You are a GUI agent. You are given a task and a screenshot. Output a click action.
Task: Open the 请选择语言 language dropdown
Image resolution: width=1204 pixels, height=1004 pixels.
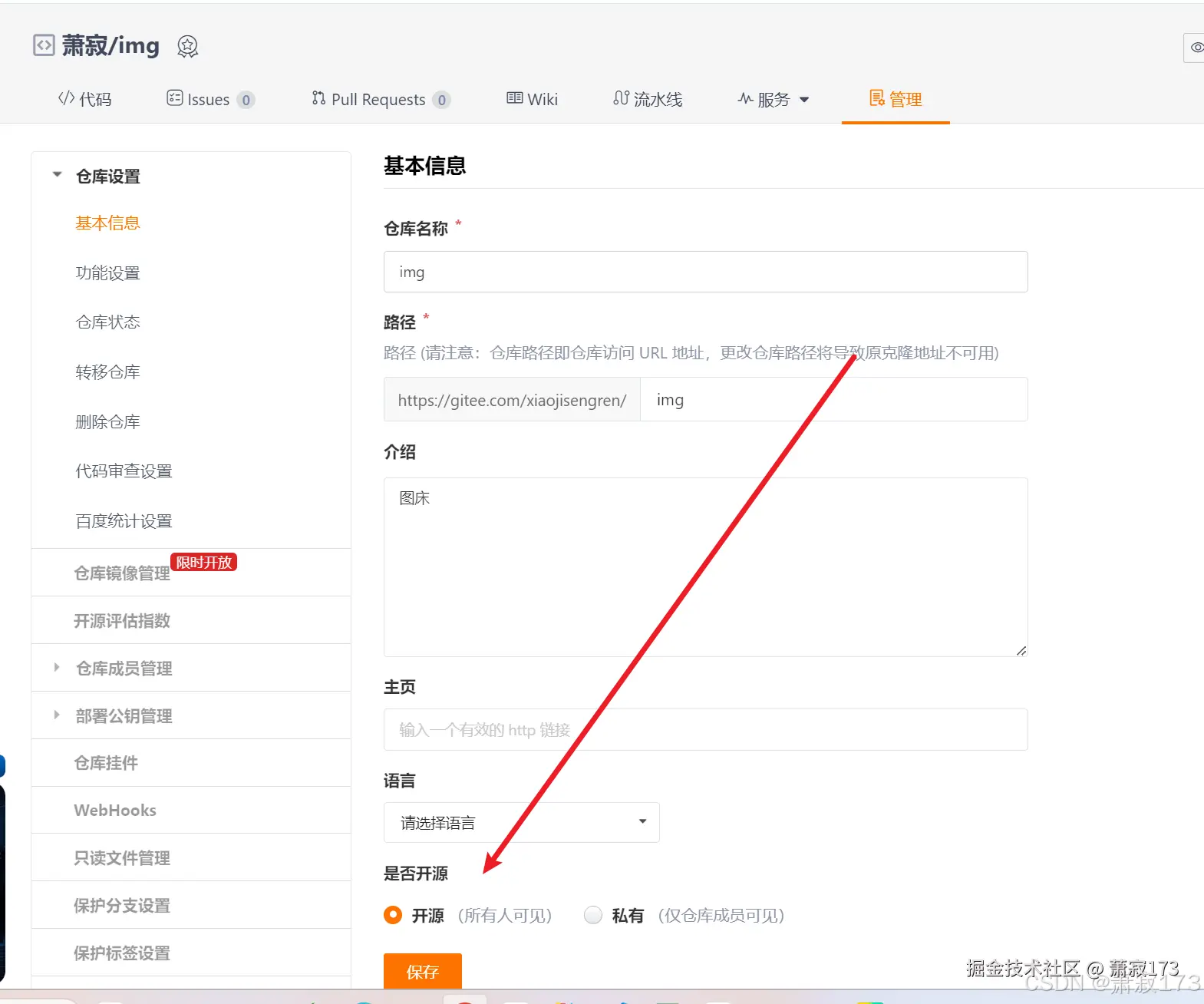tap(521, 823)
